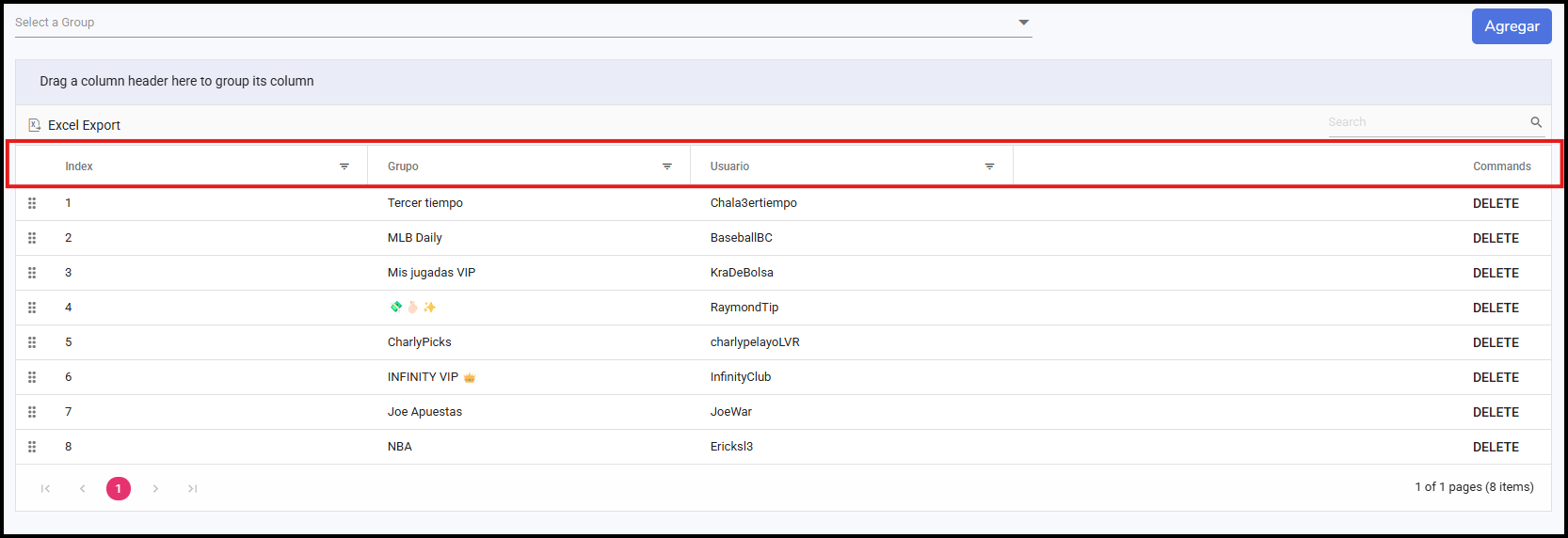Grab drag handle for RaymondTip row
The height and width of the screenshot is (538, 1568).
(x=32, y=308)
